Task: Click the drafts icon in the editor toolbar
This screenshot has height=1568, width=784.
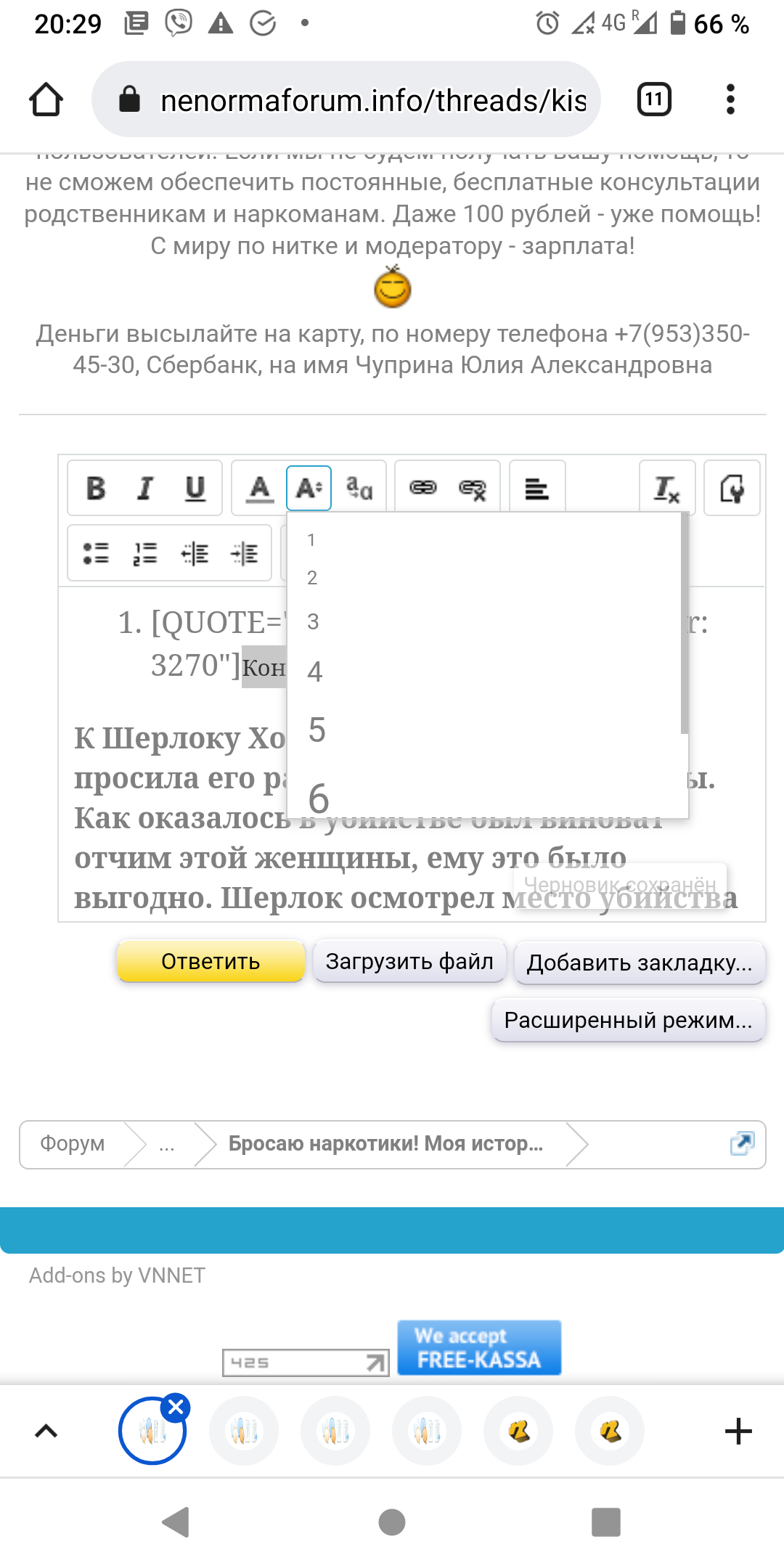Action: (732, 489)
